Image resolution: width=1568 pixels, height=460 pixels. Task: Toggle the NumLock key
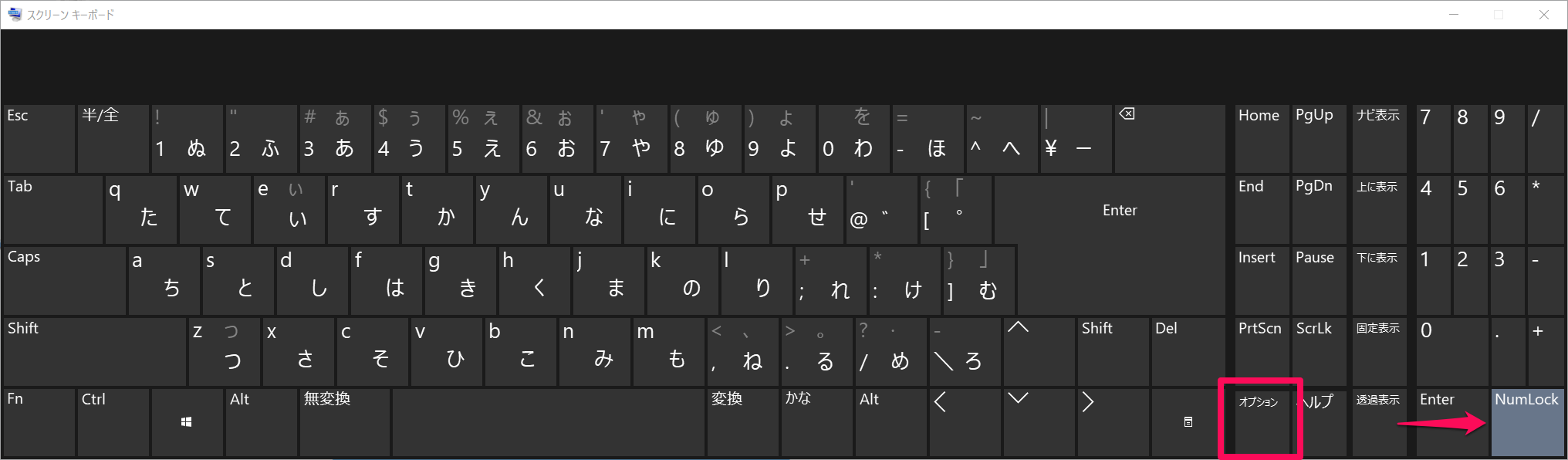point(1527,422)
